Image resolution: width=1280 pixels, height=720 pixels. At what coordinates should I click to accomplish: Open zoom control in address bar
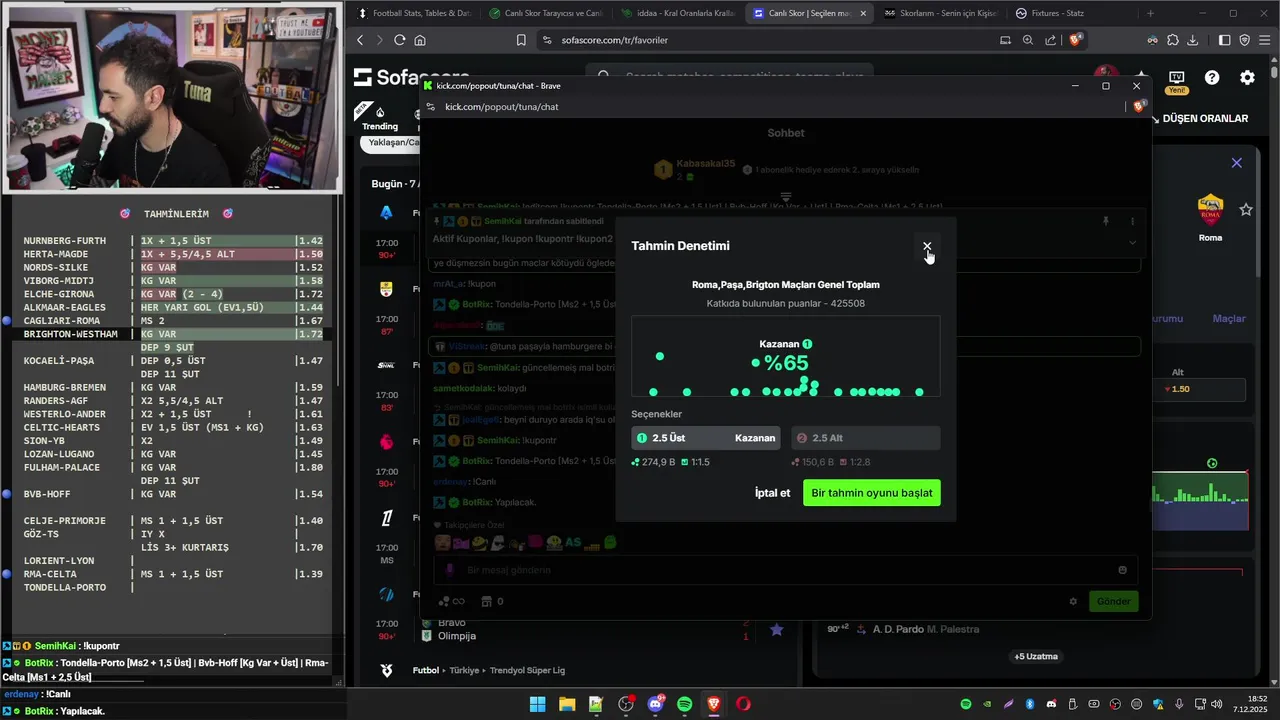[x=1028, y=40]
